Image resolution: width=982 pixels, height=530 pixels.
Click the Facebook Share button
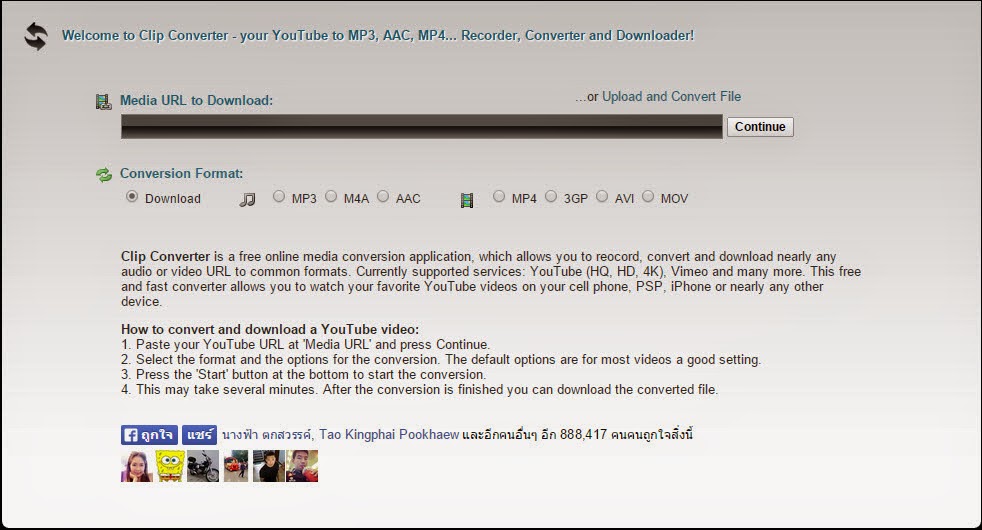(x=199, y=435)
